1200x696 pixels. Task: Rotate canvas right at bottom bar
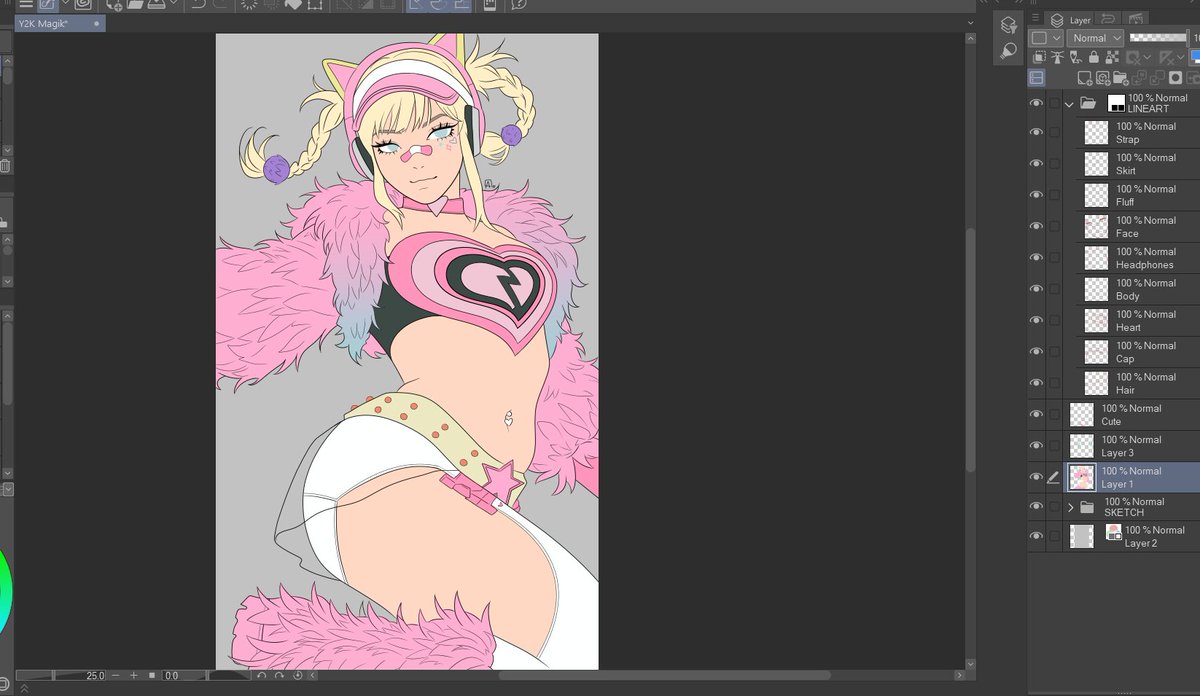(x=279, y=675)
